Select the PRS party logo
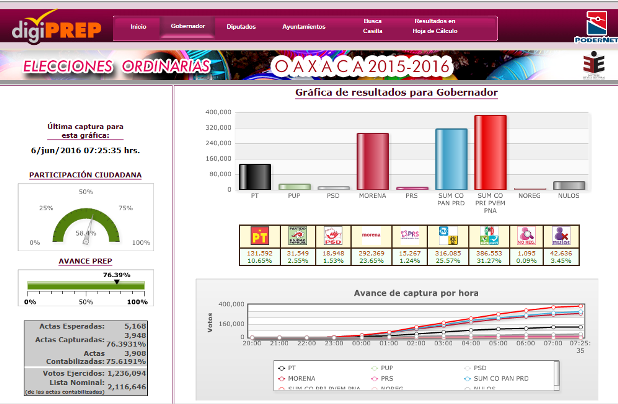The image size is (618, 404). tap(410, 236)
